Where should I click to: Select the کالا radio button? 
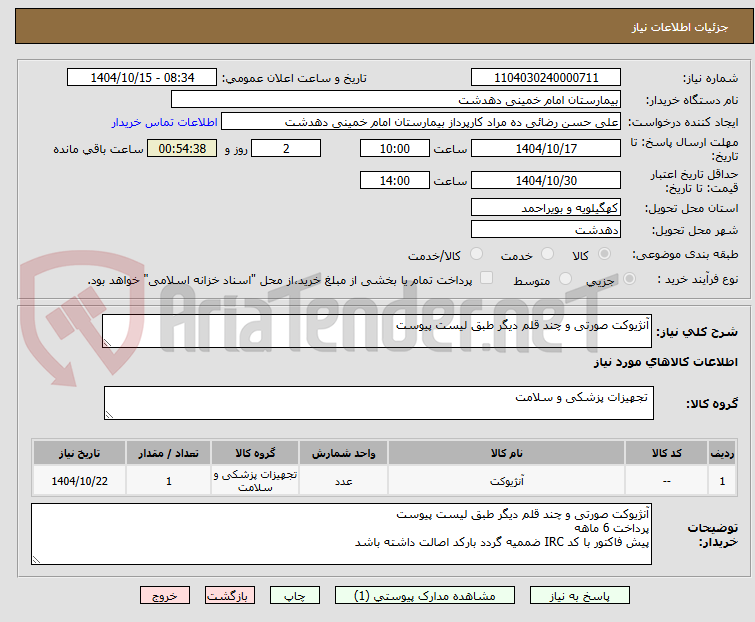click(x=604, y=254)
